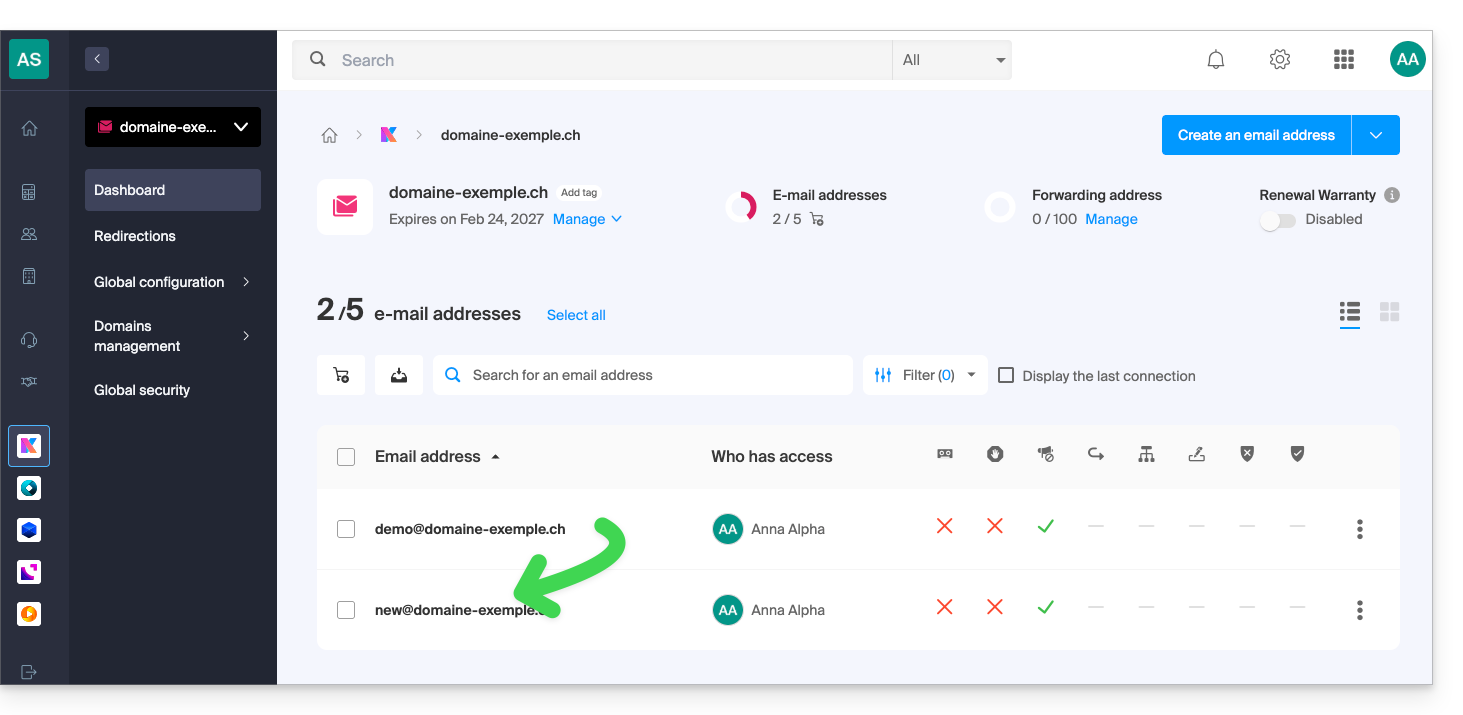The image size is (1463, 715).
Task: Click Create an email address button
Action: (1256, 135)
